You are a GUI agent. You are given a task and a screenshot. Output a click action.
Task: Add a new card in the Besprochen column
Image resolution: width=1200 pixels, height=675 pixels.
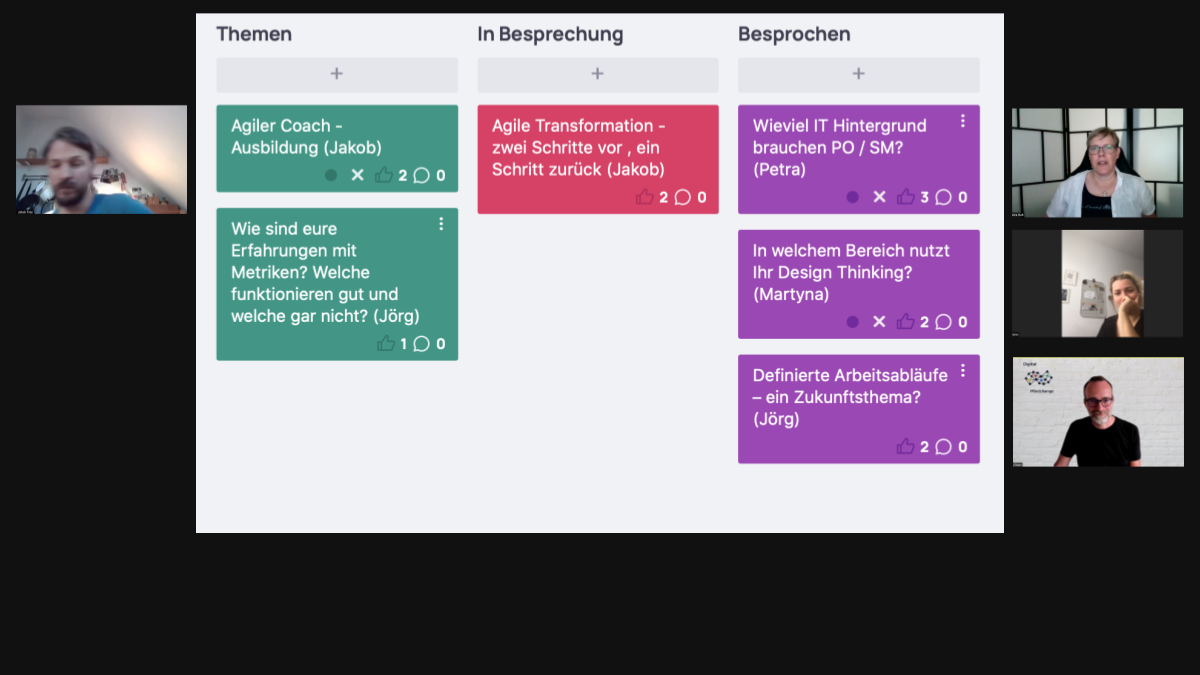point(858,74)
